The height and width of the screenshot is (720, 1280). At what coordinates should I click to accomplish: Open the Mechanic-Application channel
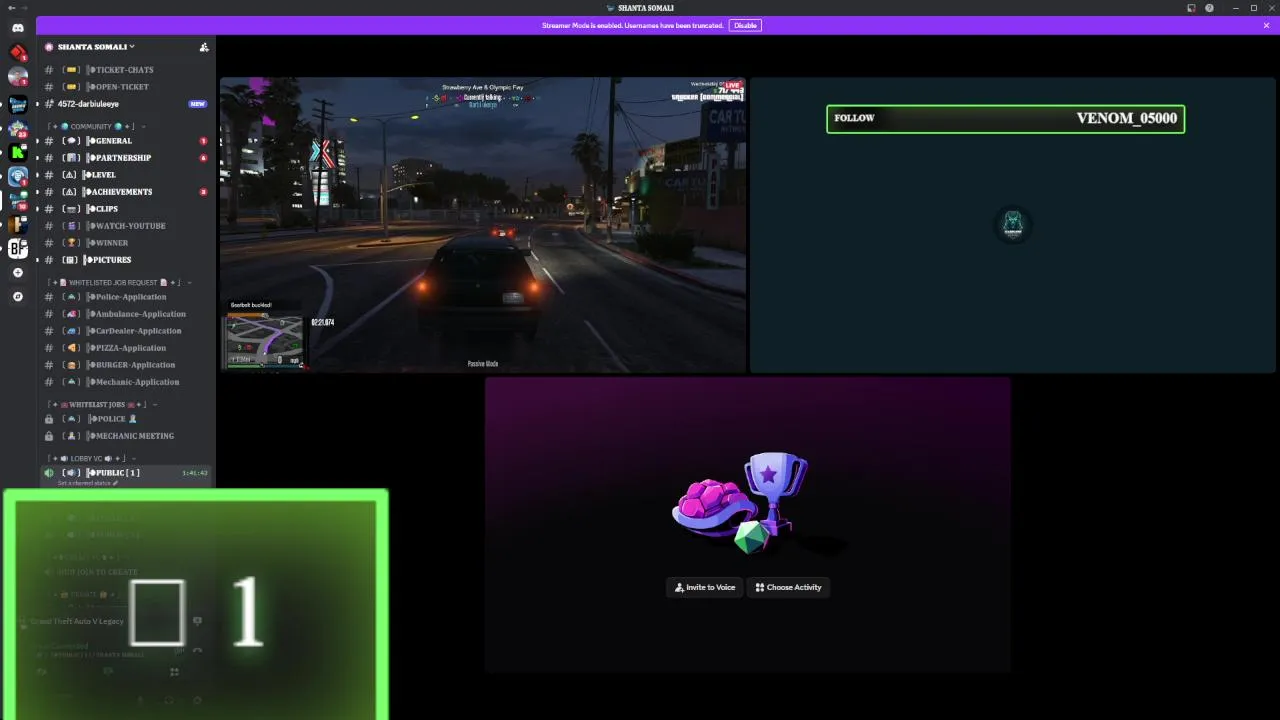click(x=126, y=382)
